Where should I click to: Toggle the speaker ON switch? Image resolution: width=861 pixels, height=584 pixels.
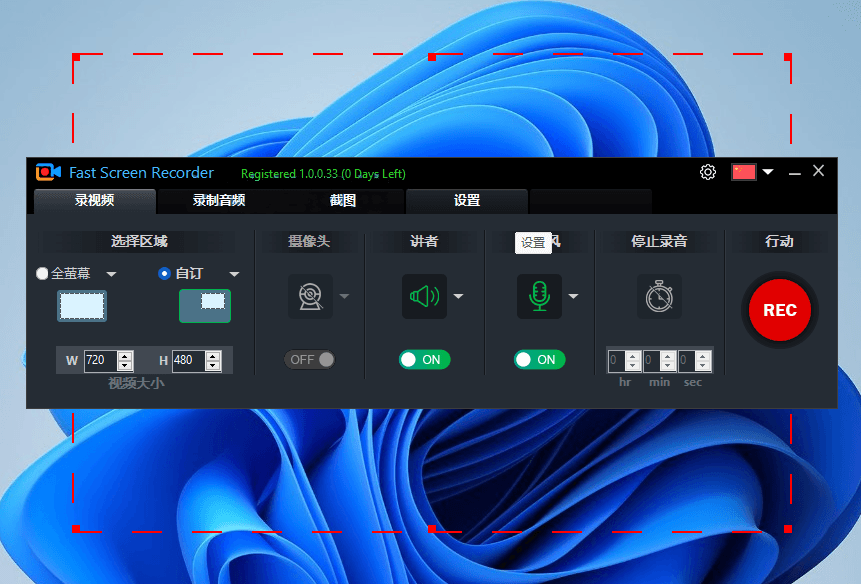tap(424, 360)
